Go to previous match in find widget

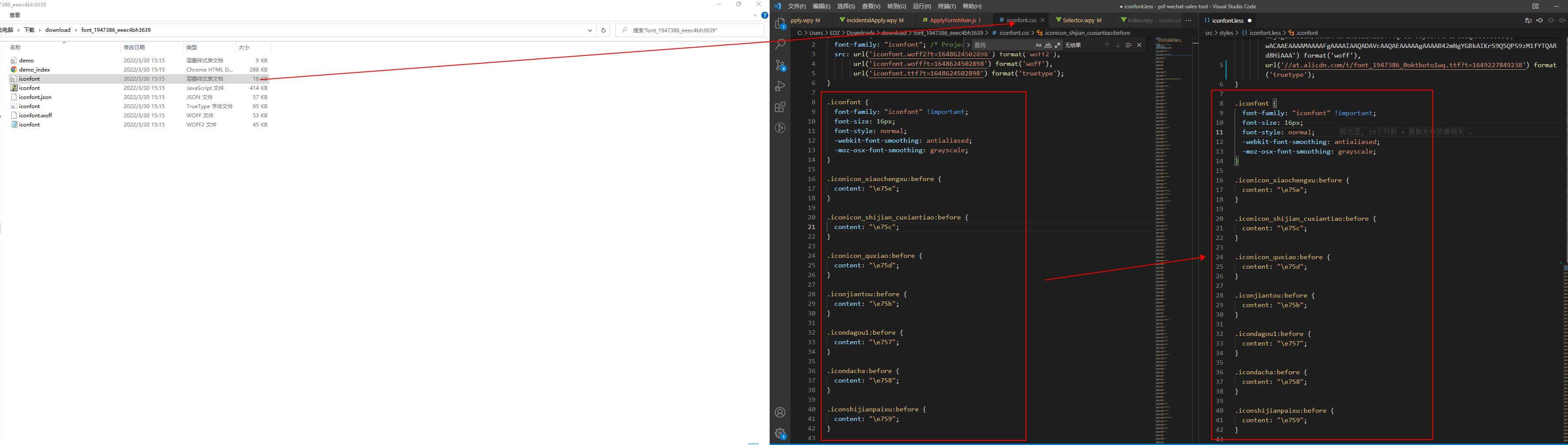coord(1106,45)
